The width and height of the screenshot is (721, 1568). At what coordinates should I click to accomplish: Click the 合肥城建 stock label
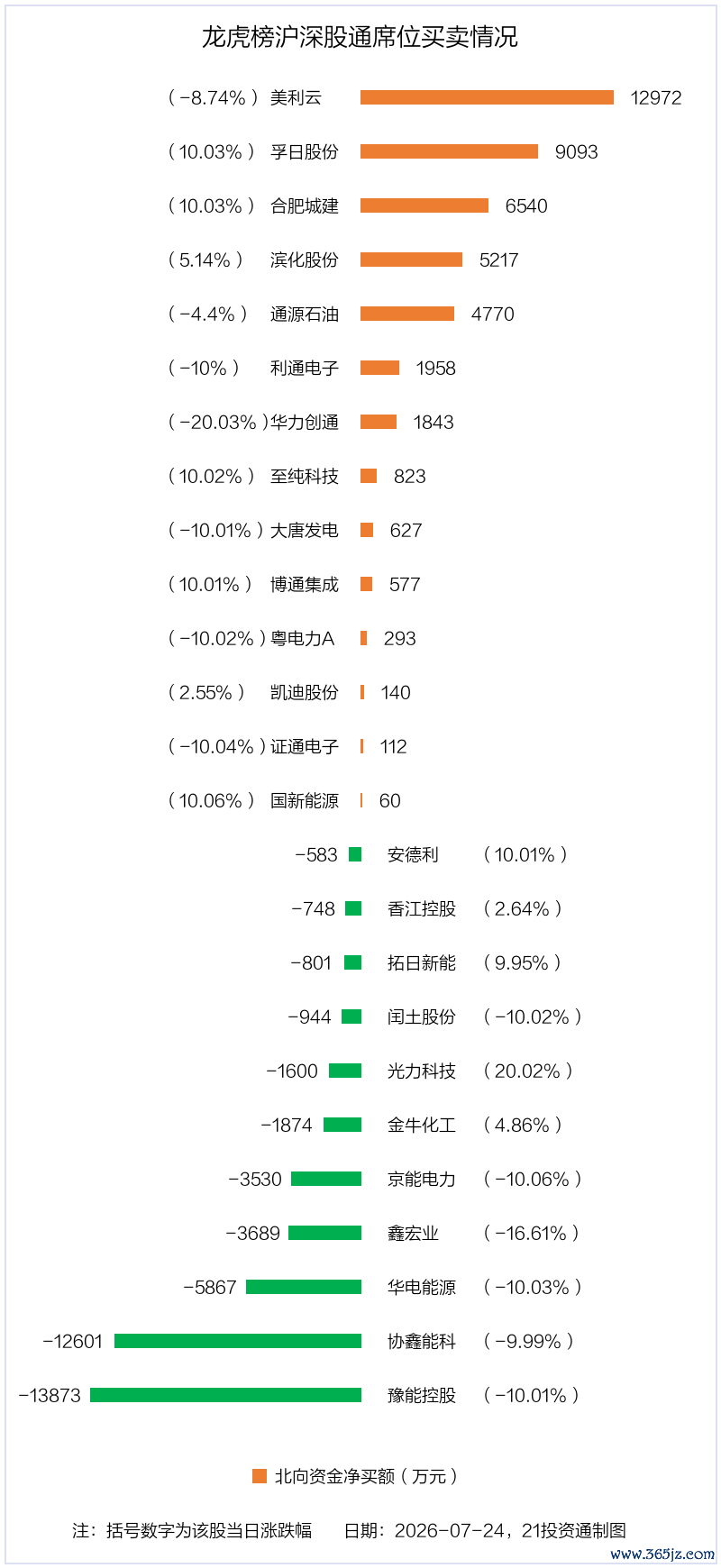[305, 205]
